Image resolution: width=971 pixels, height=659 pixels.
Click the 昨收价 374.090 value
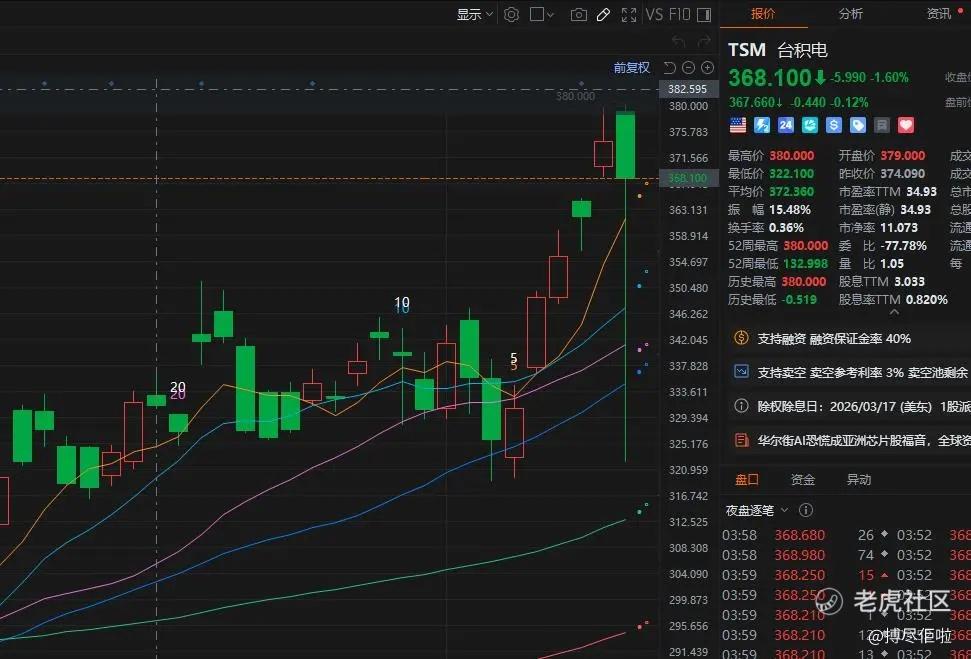coord(903,173)
